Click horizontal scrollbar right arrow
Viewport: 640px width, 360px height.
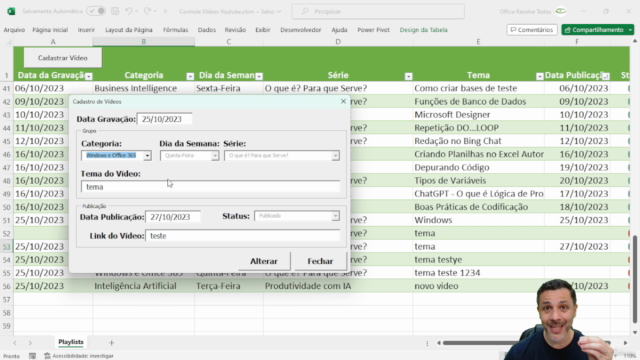click(625, 343)
